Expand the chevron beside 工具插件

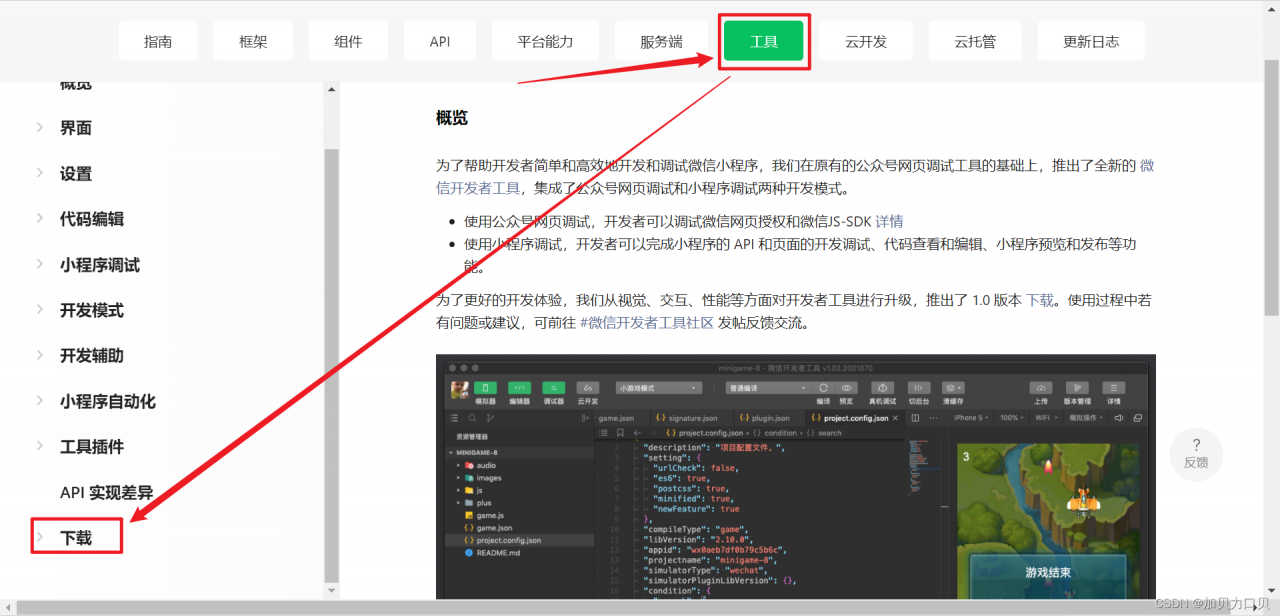point(40,446)
